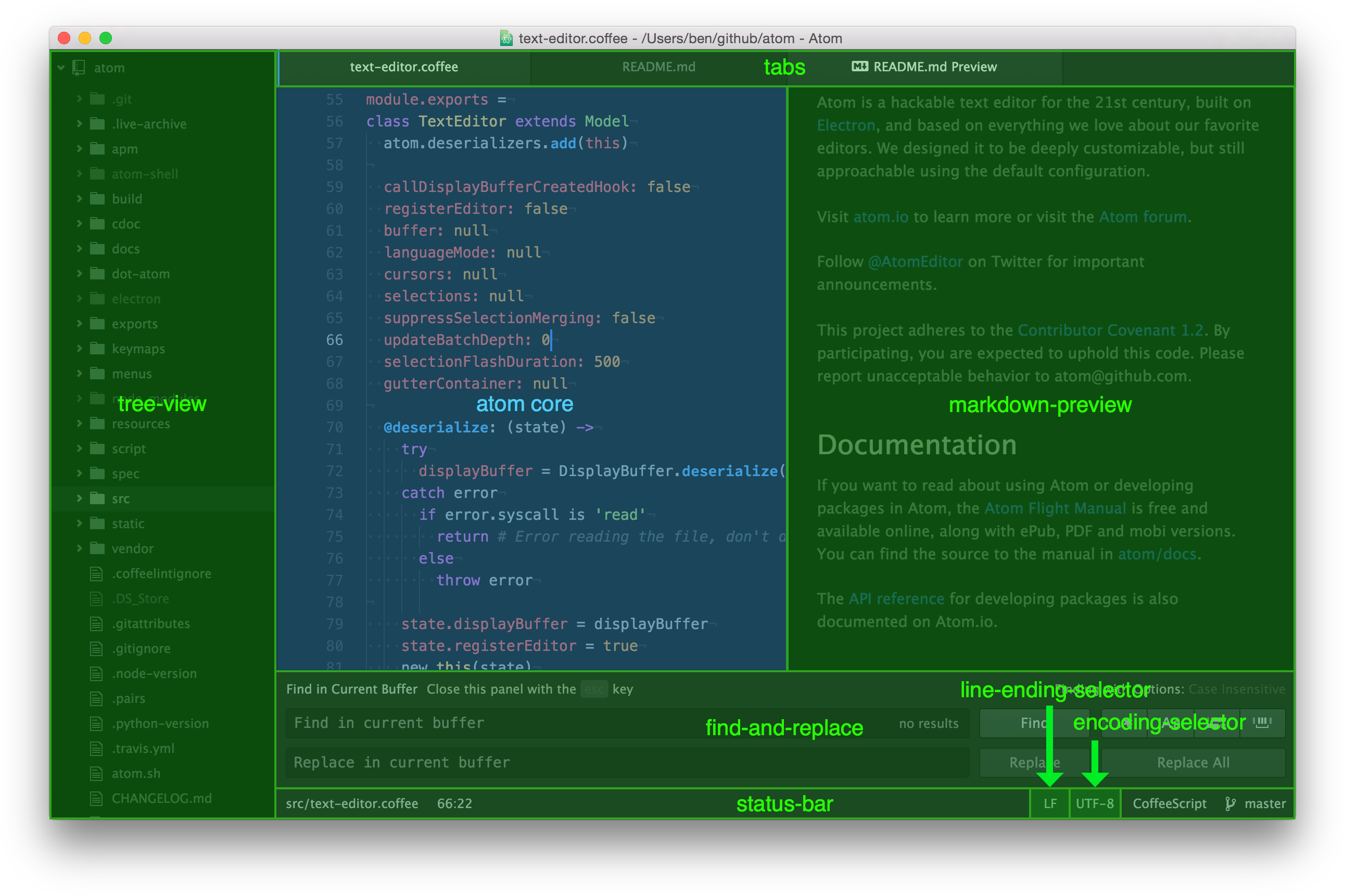Toggle whole word match option
The width and height of the screenshot is (1345, 896).
pos(1262,723)
